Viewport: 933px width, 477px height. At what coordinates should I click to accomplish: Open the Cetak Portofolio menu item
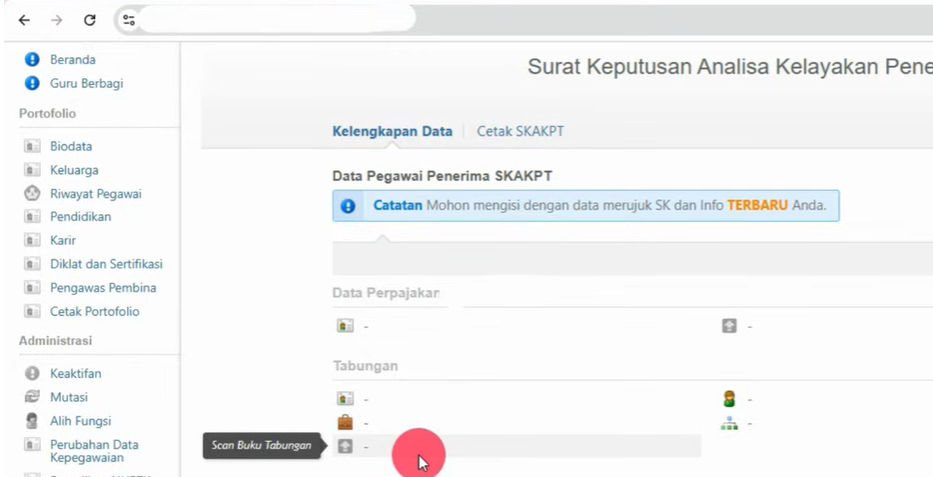[95, 312]
